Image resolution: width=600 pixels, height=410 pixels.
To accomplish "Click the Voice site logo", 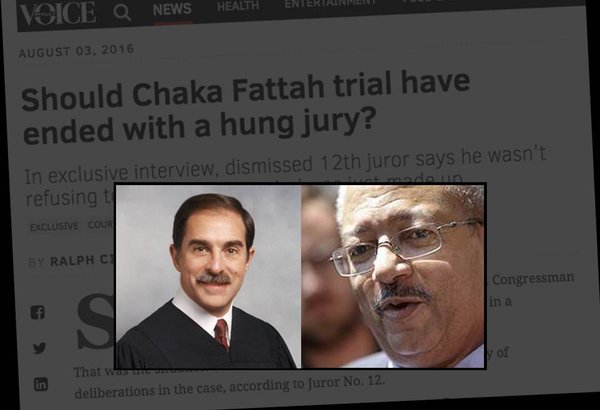I will pyautogui.click(x=57, y=13).
